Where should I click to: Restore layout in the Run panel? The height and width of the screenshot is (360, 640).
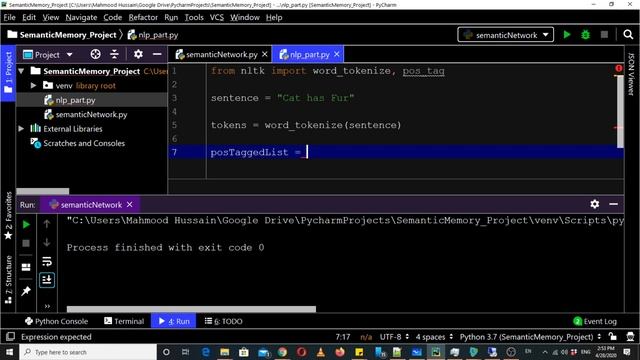26,267
